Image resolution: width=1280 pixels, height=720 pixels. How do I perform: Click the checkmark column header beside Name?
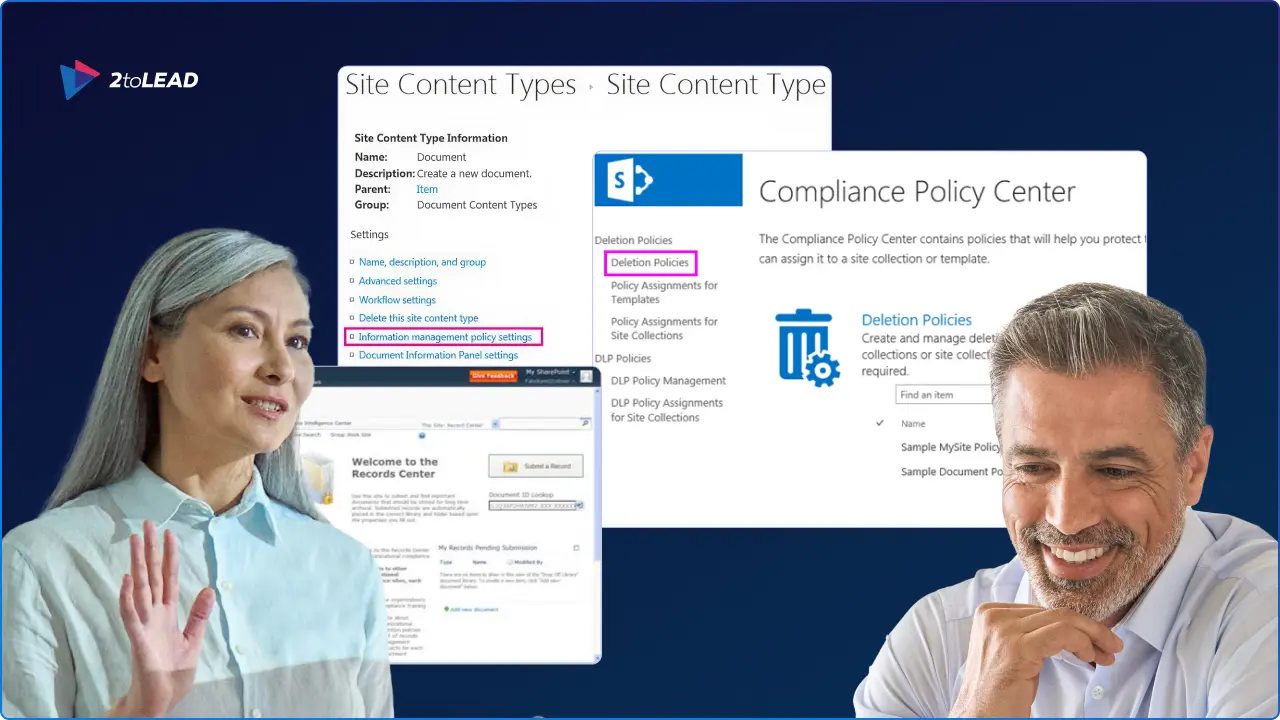(x=880, y=423)
